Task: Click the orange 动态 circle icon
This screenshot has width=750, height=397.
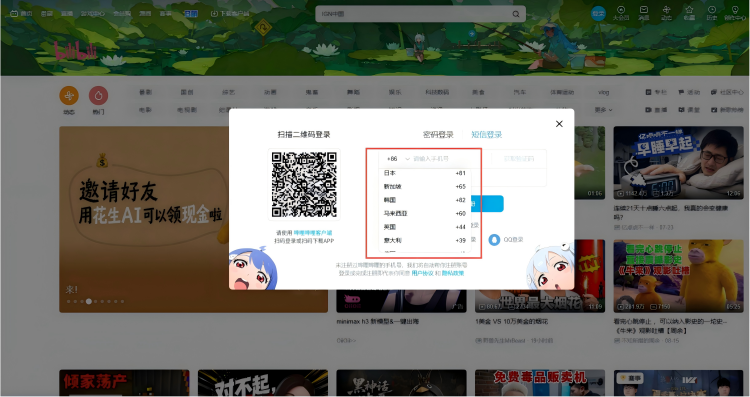Action: [x=69, y=96]
